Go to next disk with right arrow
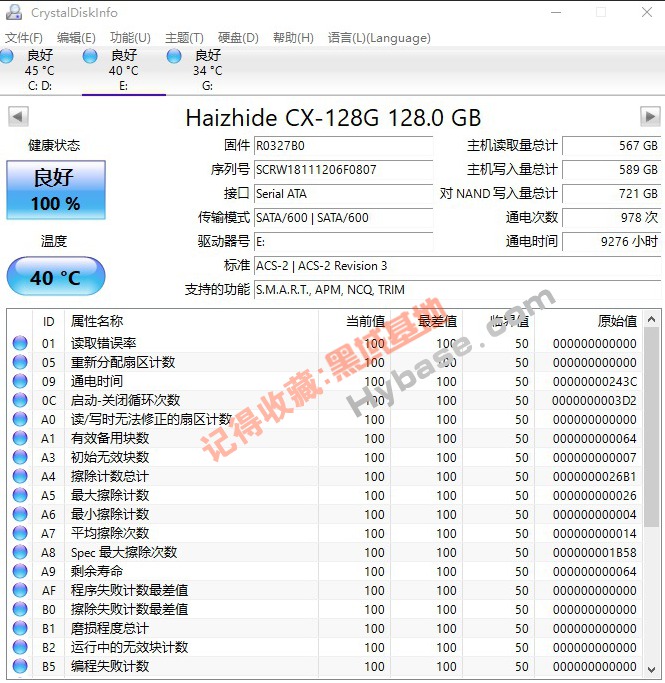 click(x=650, y=117)
